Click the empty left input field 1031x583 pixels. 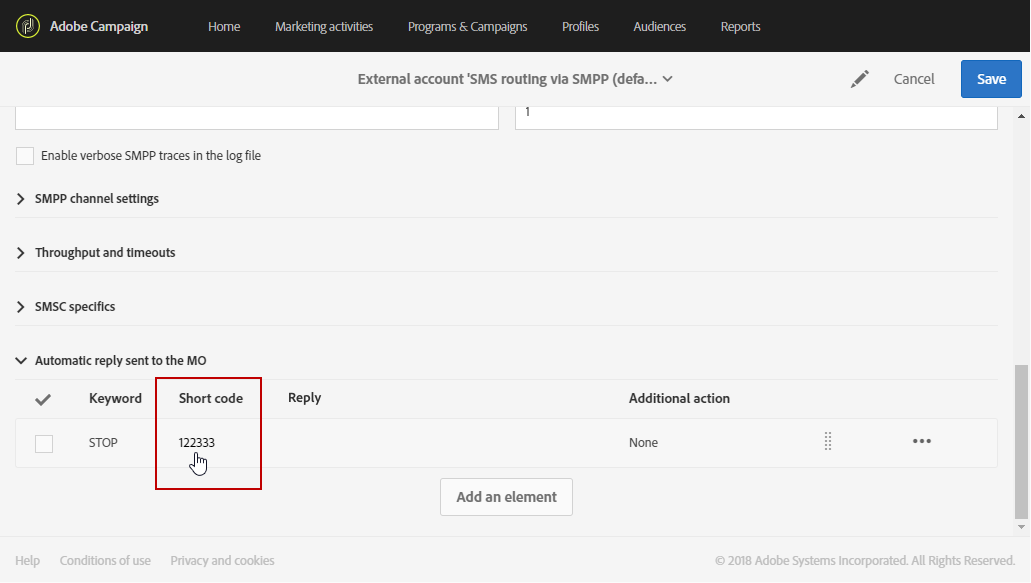[x=257, y=118]
